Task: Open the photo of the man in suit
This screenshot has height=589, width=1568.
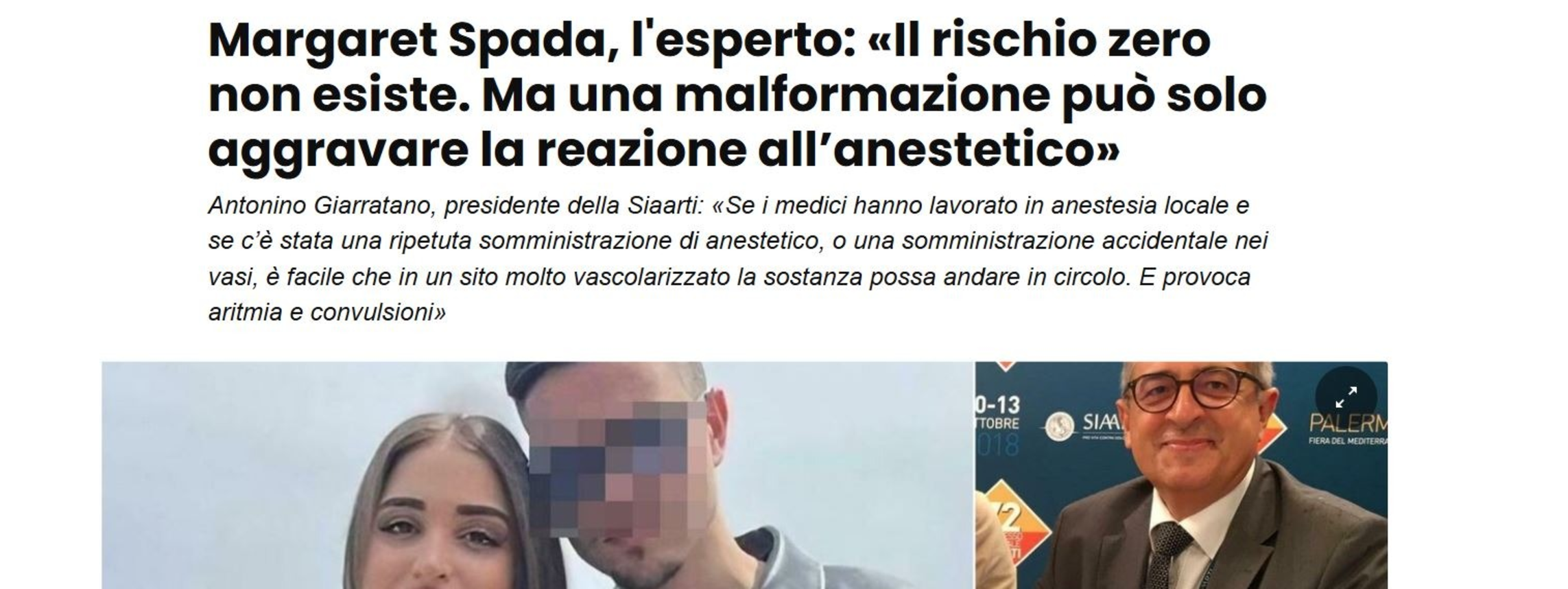Action: pyautogui.click(x=1181, y=475)
